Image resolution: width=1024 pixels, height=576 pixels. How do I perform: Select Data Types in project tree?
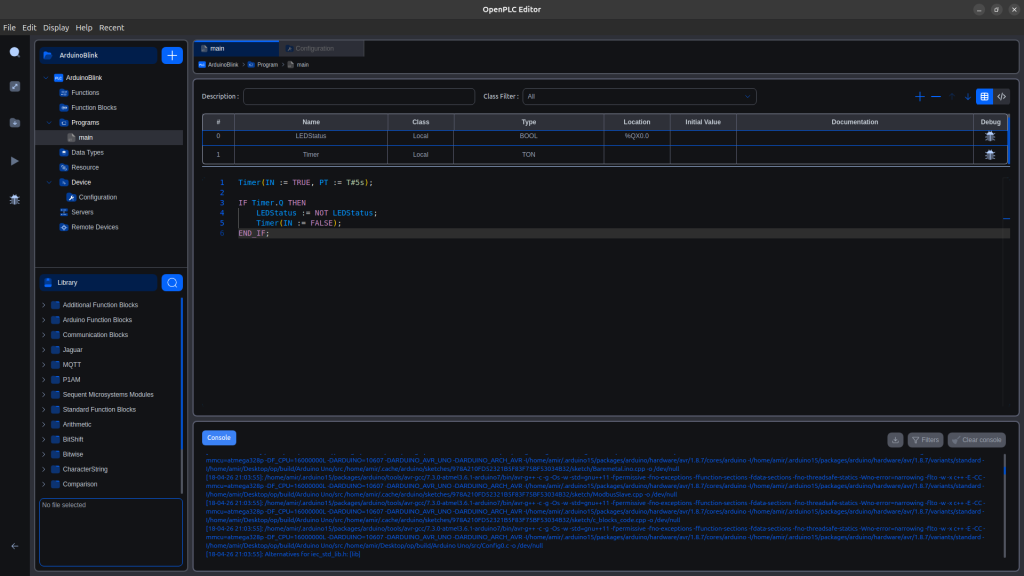pyautogui.click(x=87, y=153)
